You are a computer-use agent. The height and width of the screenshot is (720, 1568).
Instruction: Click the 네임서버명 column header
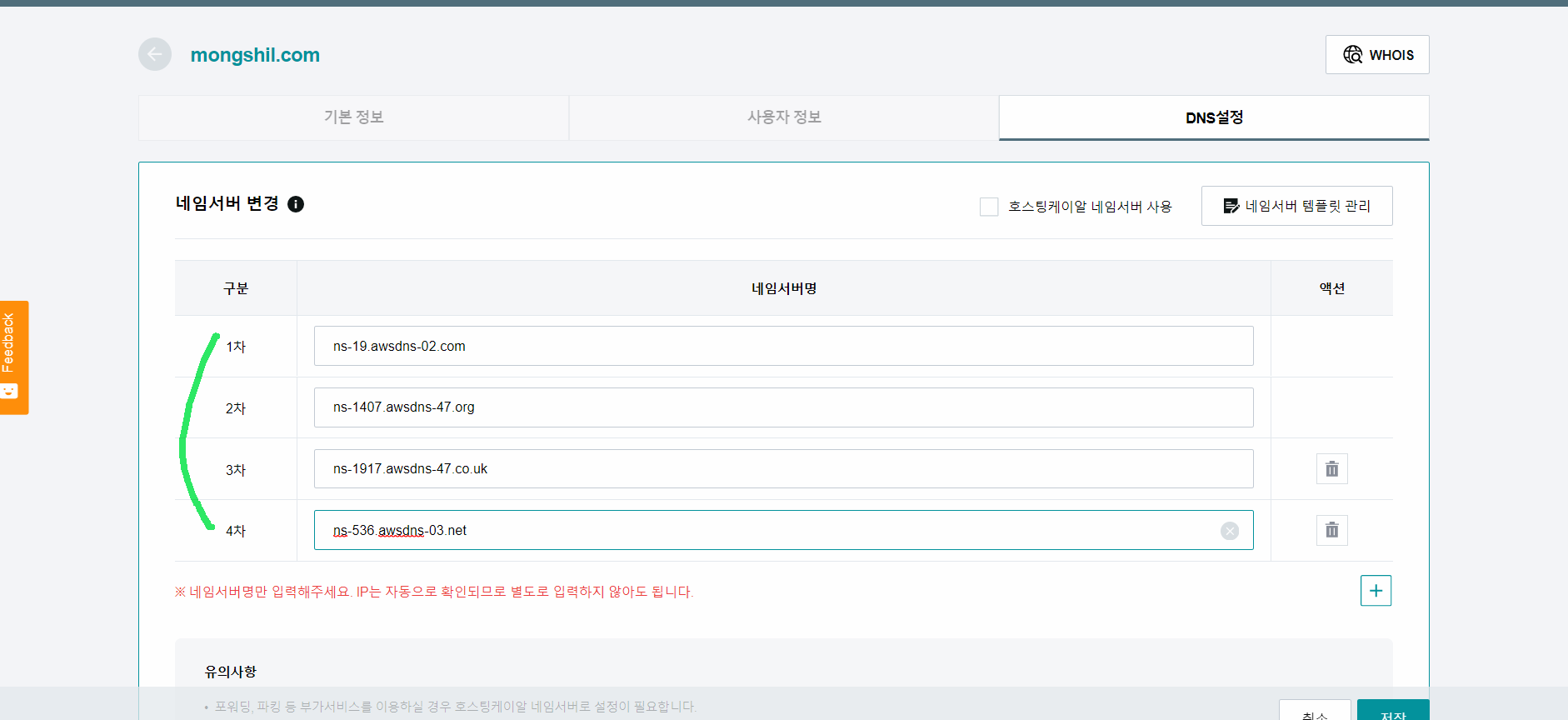[784, 288]
